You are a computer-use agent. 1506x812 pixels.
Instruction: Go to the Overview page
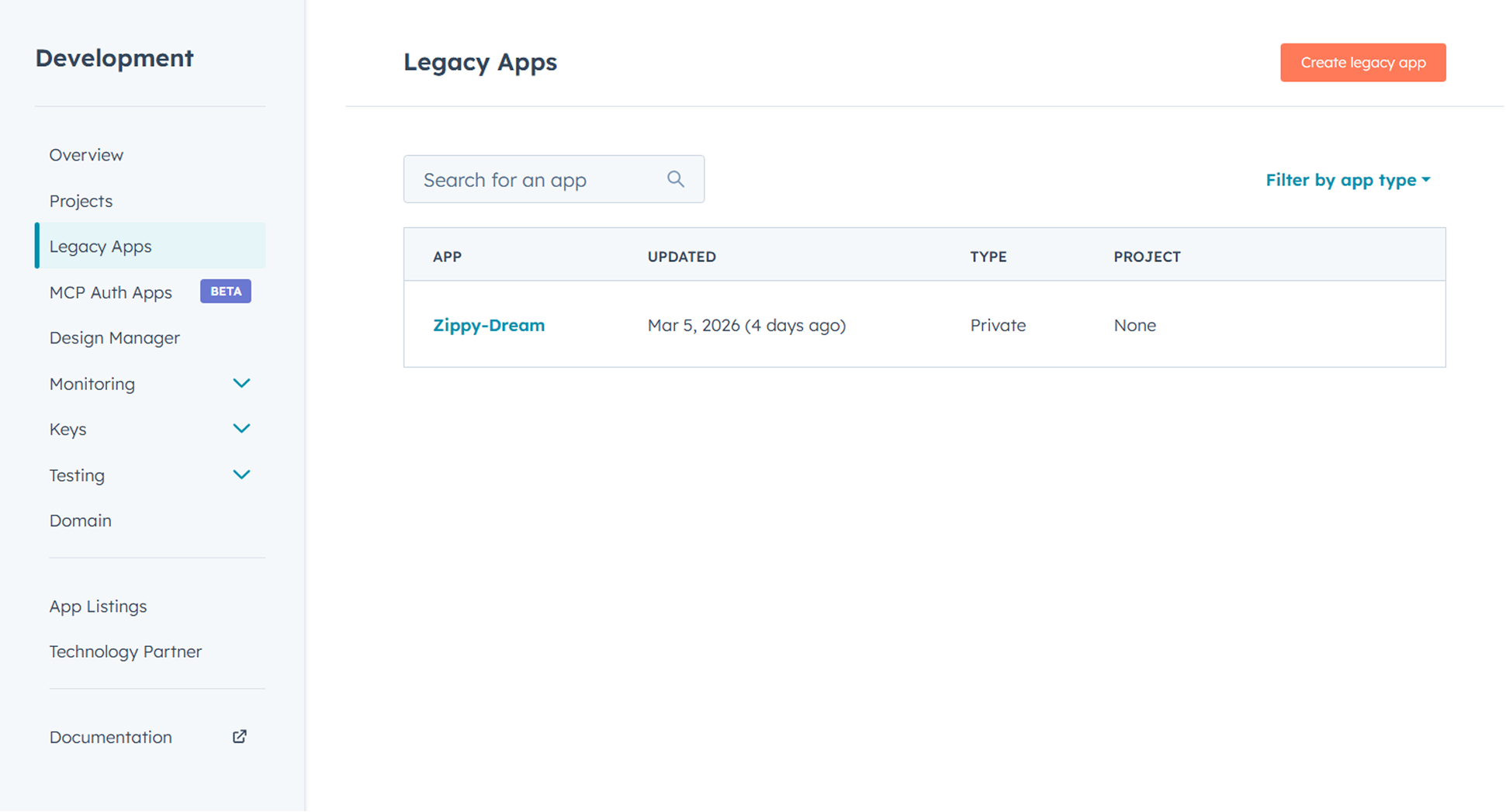point(85,154)
